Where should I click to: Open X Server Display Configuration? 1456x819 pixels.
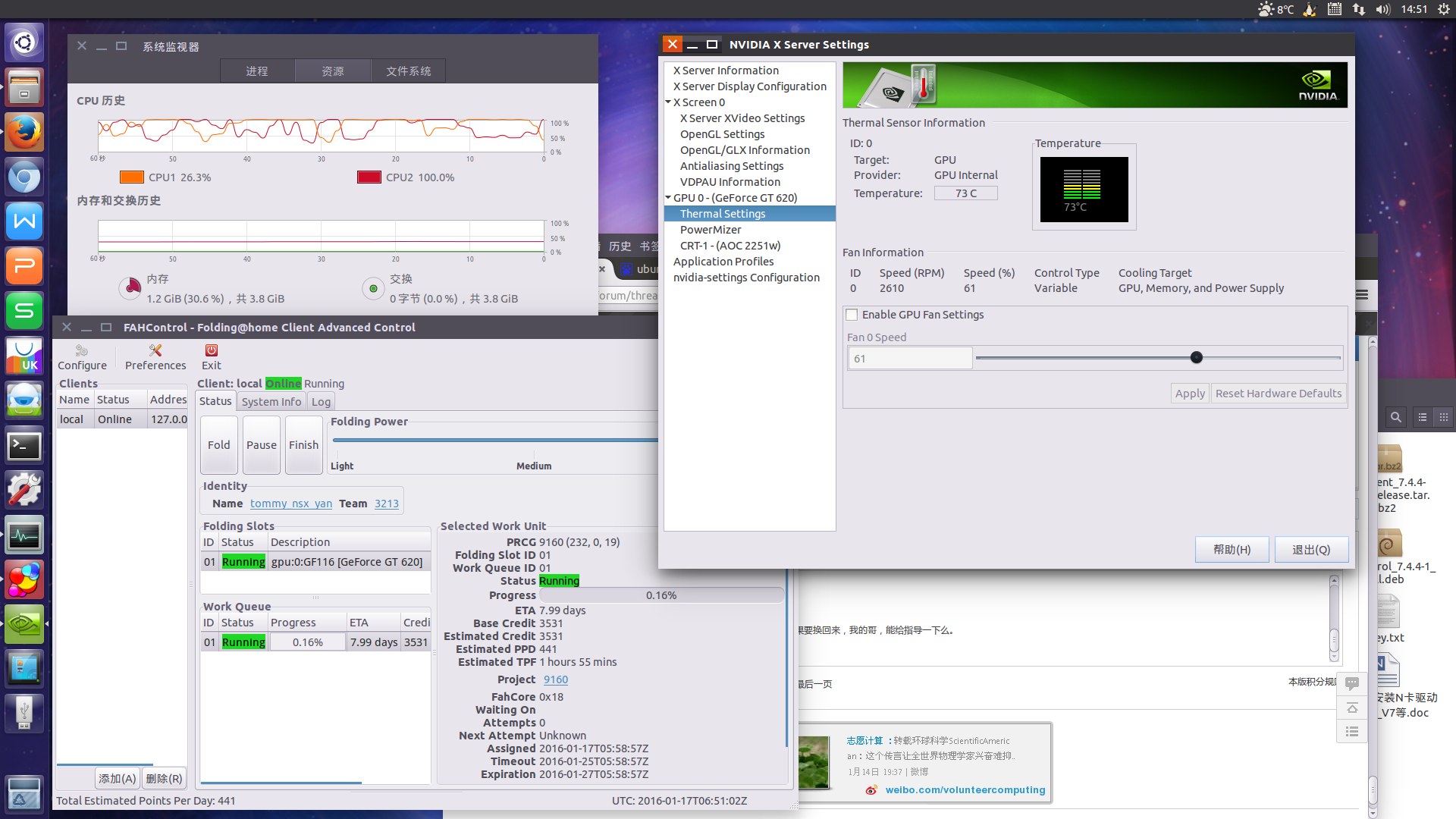pyautogui.click(x=749, y=86)
